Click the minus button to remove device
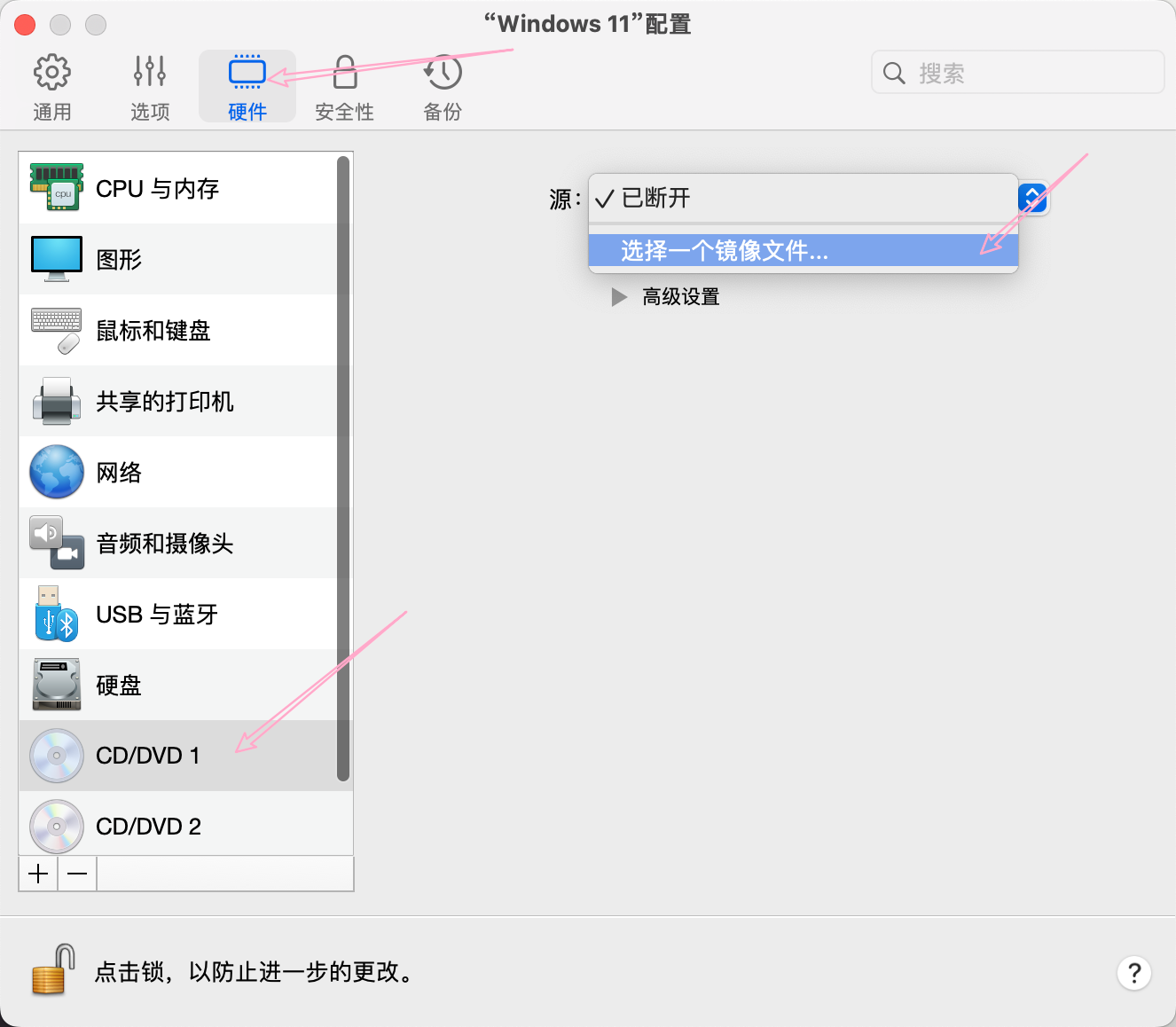The height and width of the screenshot is (1027, 1176). click(x=77, y=874)
